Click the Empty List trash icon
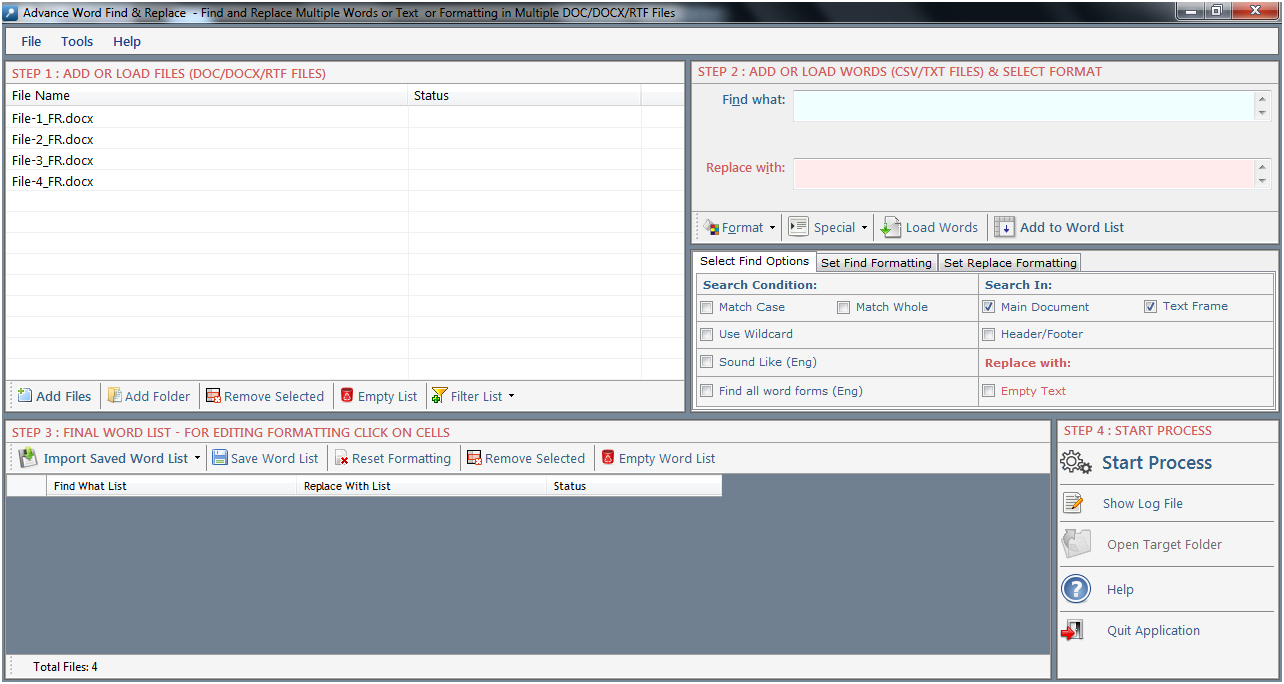 347,396
